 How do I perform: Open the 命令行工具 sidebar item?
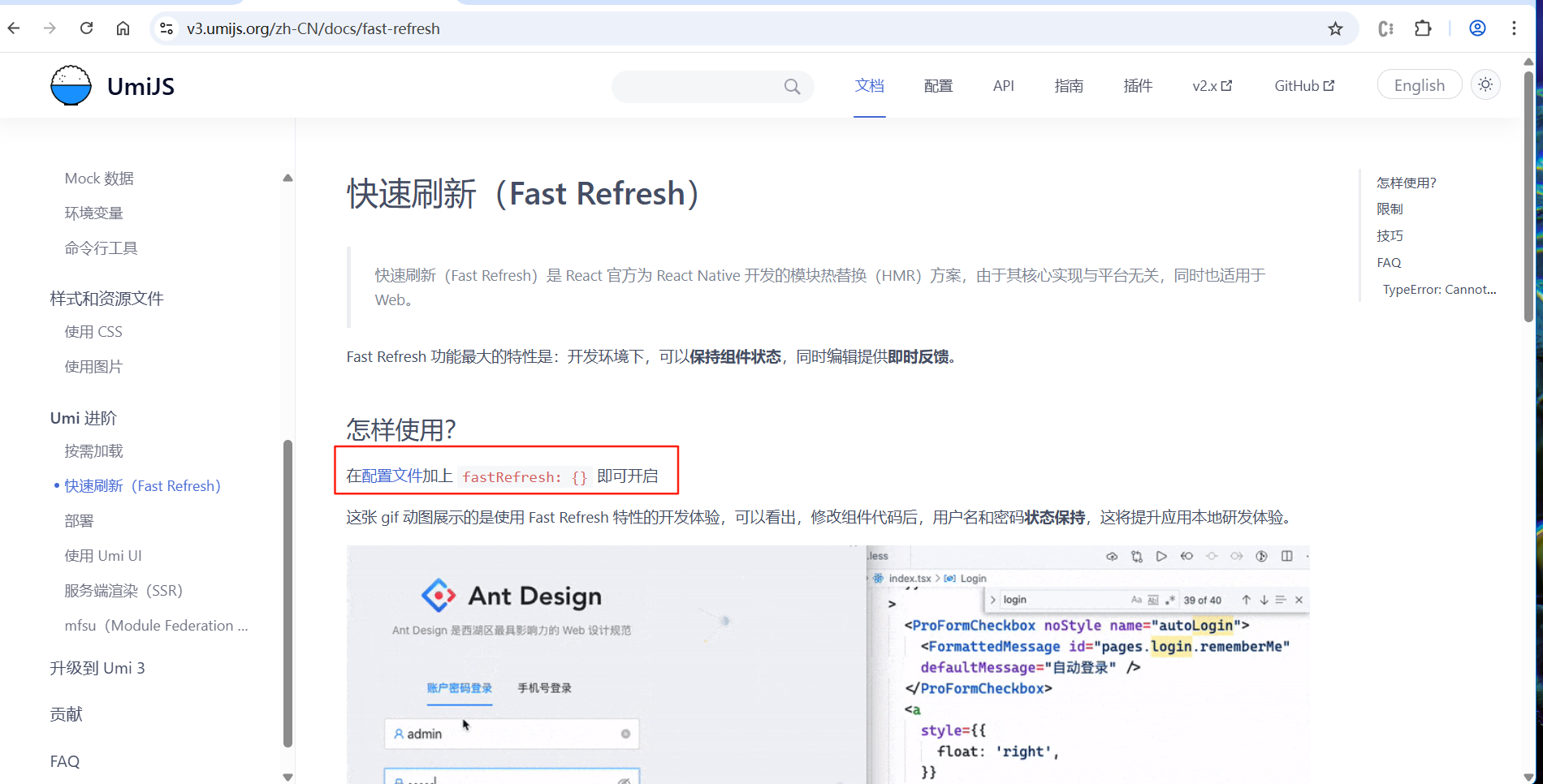(x=101, y=248)
